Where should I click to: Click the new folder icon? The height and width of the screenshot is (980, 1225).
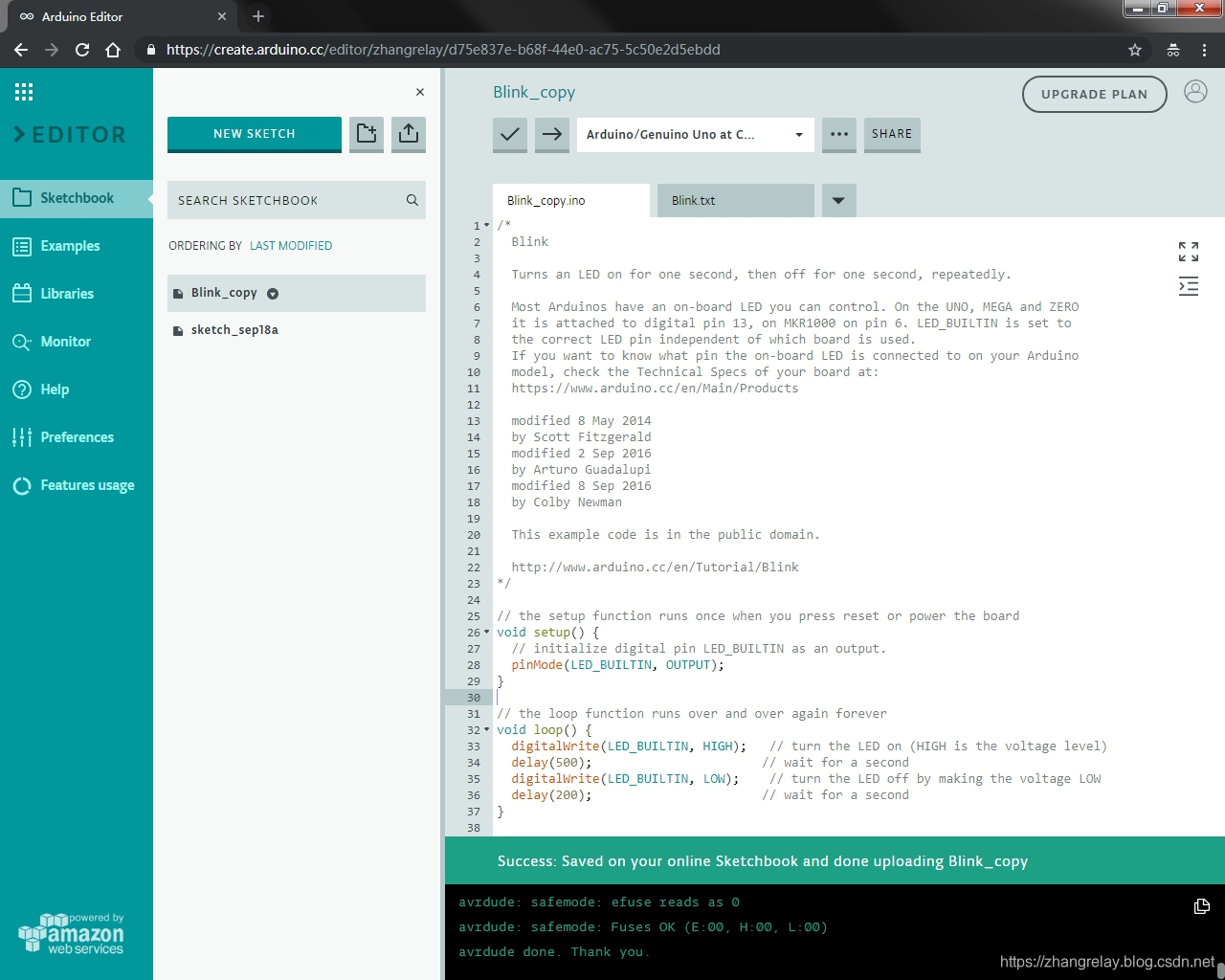(x=367, y=134)
